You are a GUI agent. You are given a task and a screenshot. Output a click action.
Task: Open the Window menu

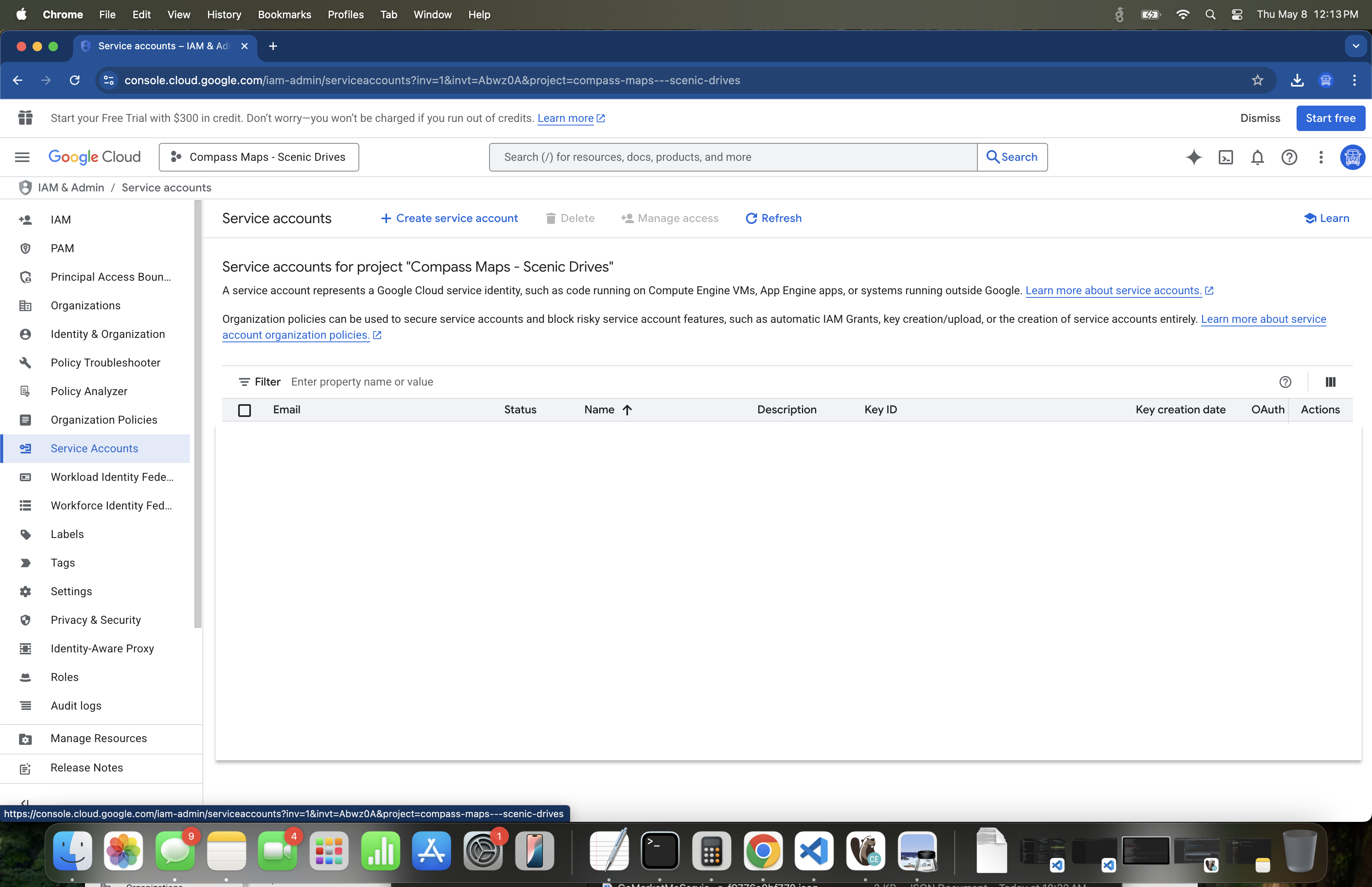coord(432,14)
